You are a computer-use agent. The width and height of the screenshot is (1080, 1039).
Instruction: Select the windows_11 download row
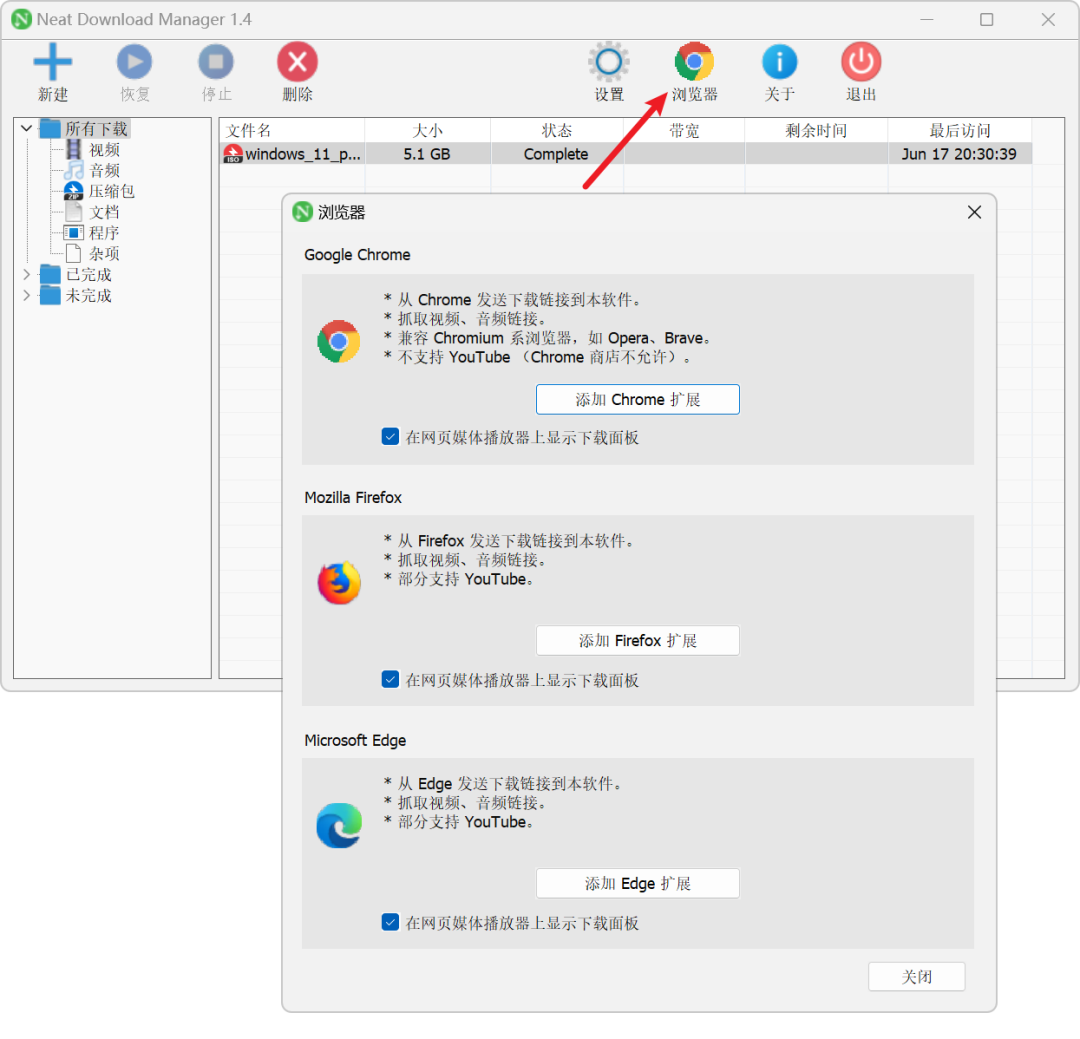tap(626, 154)
